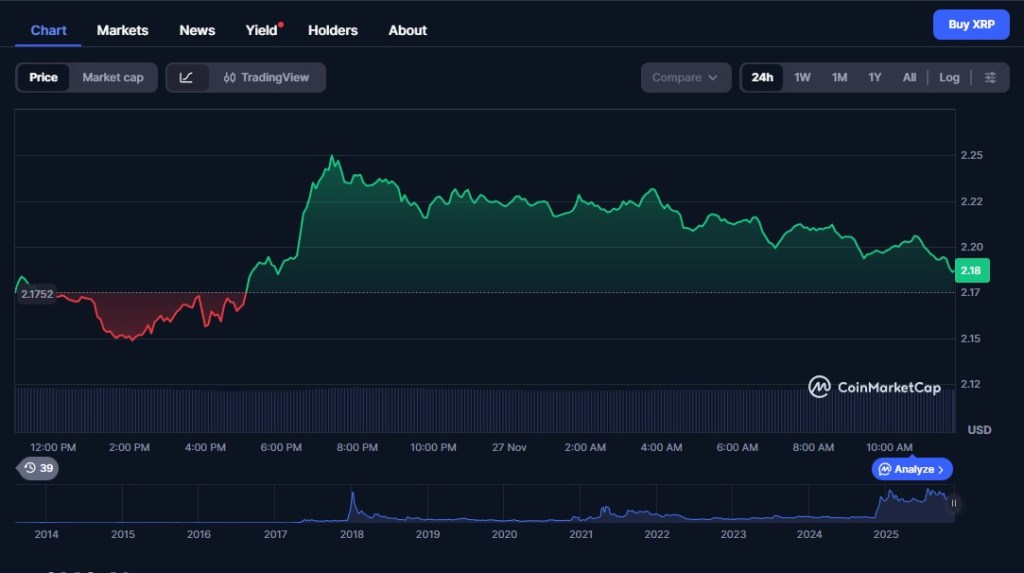Click the CoinMarketCap logo watermark
The image size is (1024, 573).
[875, 387]
